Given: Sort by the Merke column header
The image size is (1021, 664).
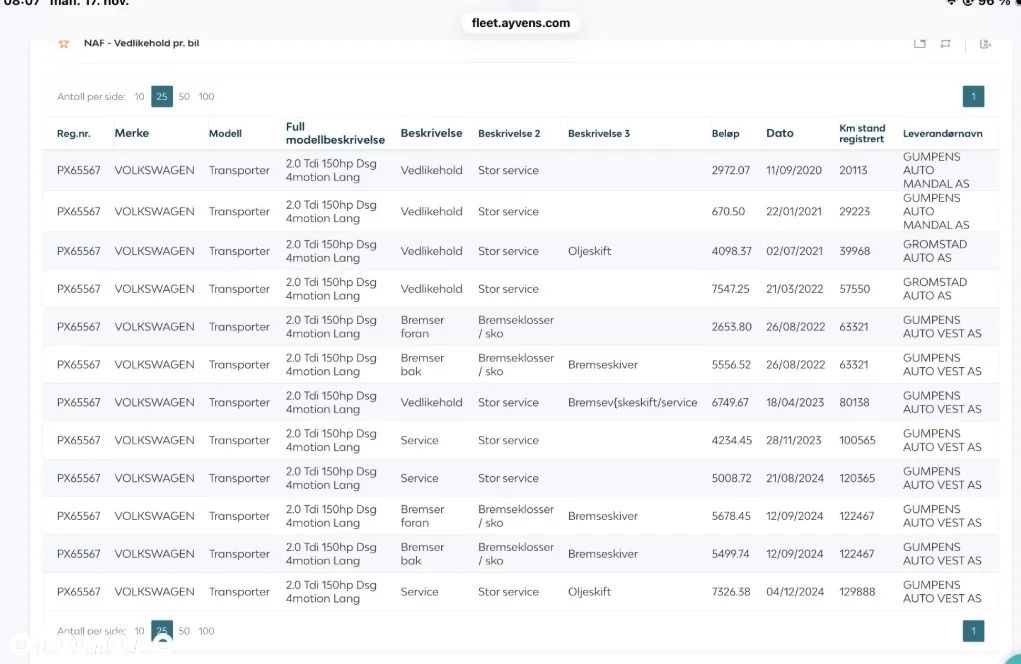Looking at the screenshot, I should click(132, 133).
